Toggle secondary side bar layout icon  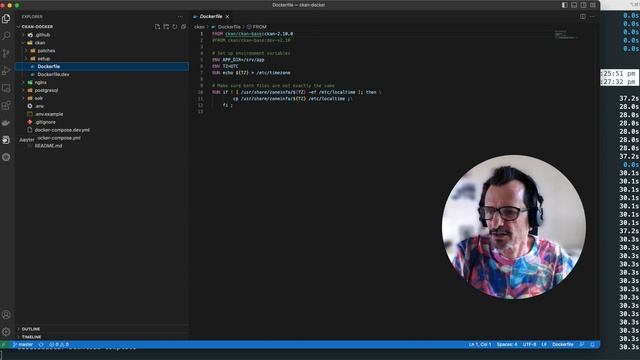pyautogui.click(x=583, y=5)
